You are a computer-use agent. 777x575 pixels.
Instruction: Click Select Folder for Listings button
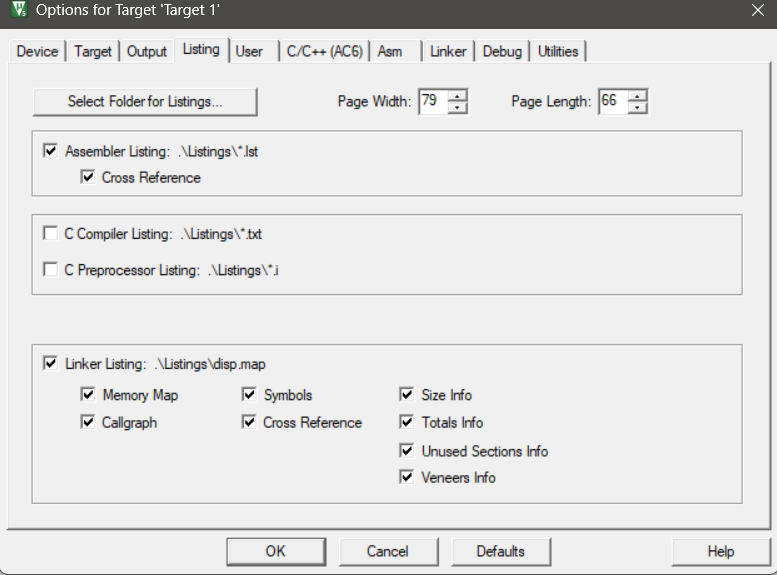145,102
